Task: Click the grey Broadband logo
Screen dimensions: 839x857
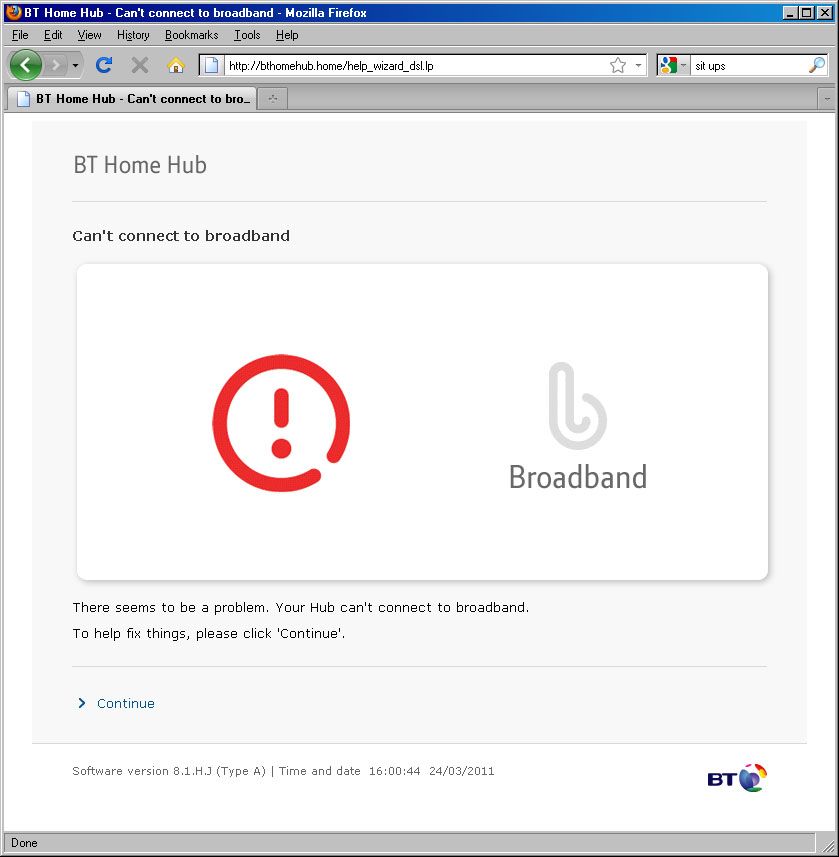Action: coord(578,426)
